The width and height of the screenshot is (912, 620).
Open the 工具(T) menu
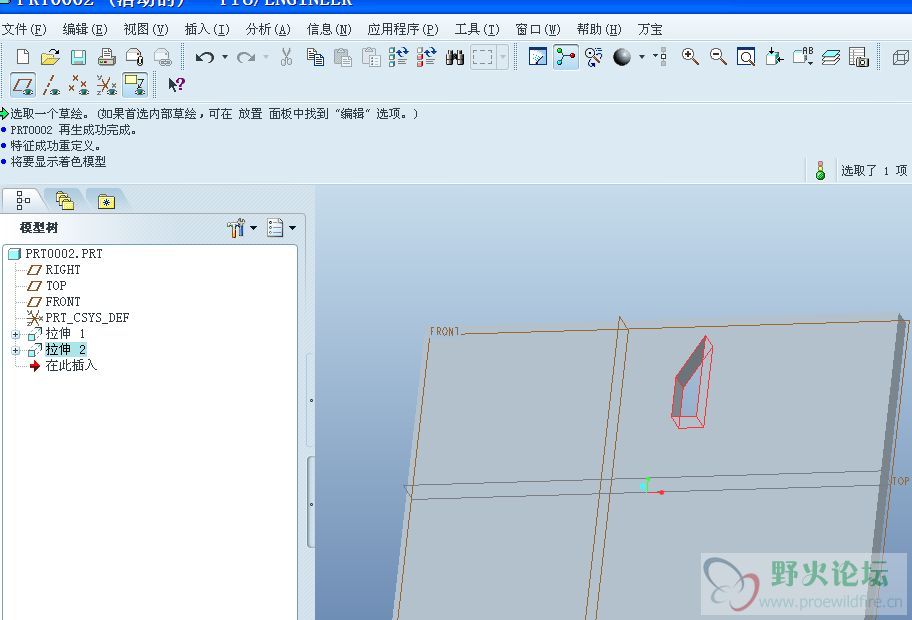(477, 29)
